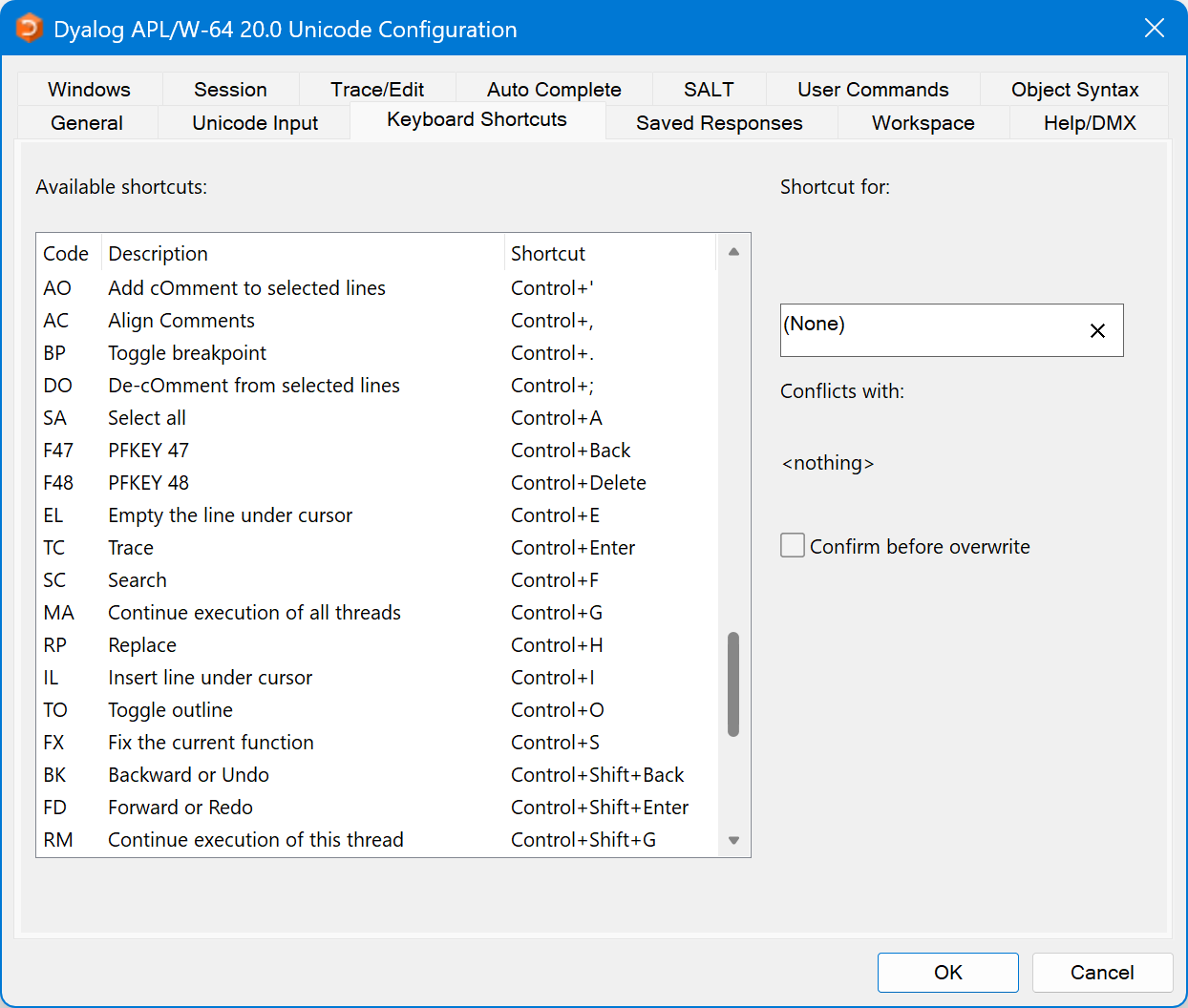This screenshot has height=1008, width=1188.
Task: Click scrollbar up arrow in shortcuts list
Action: point(733,252)
